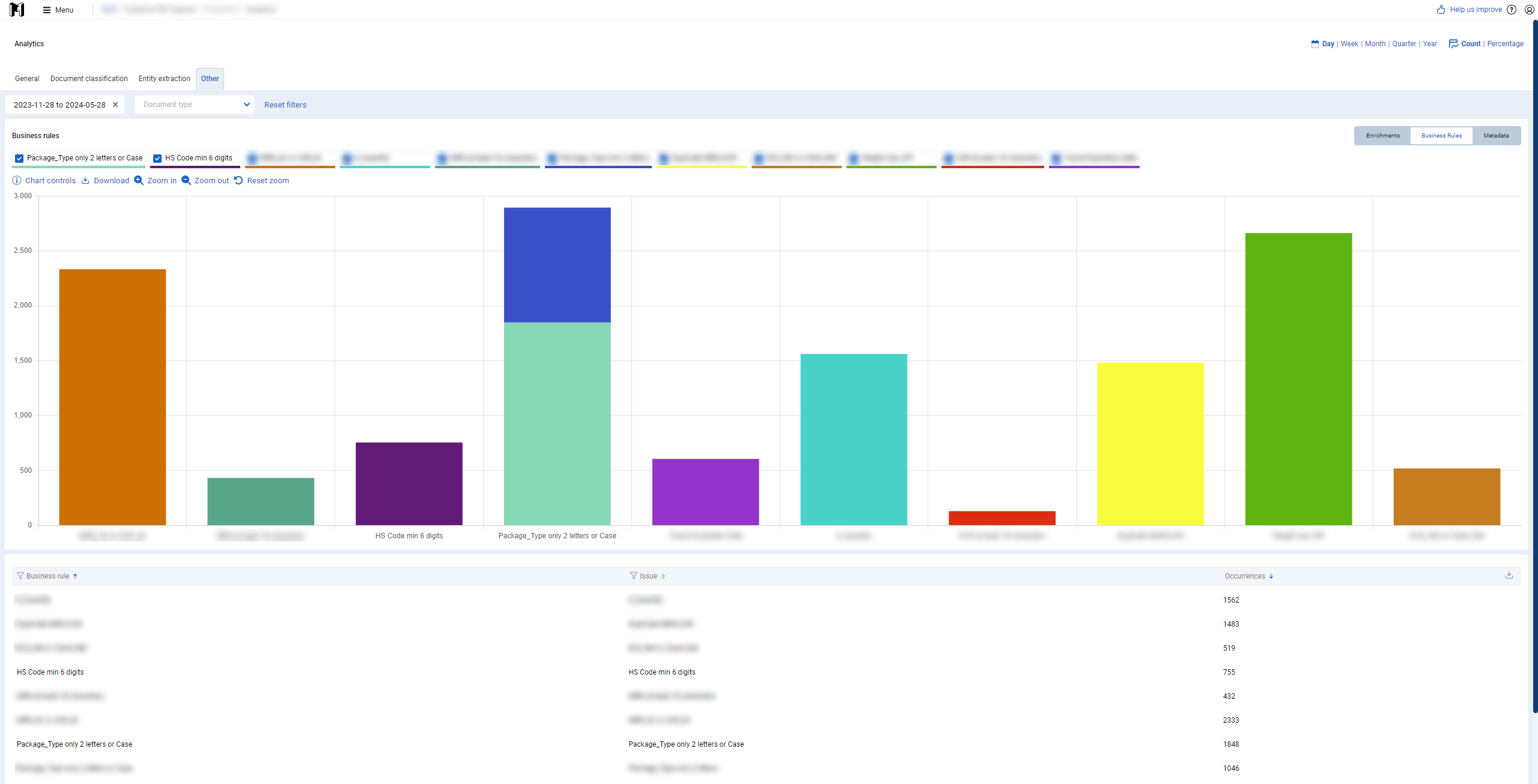Click the HS Code min 6 digits table row
This screenshot has width=1538, height=784.
tap(767, 672)
